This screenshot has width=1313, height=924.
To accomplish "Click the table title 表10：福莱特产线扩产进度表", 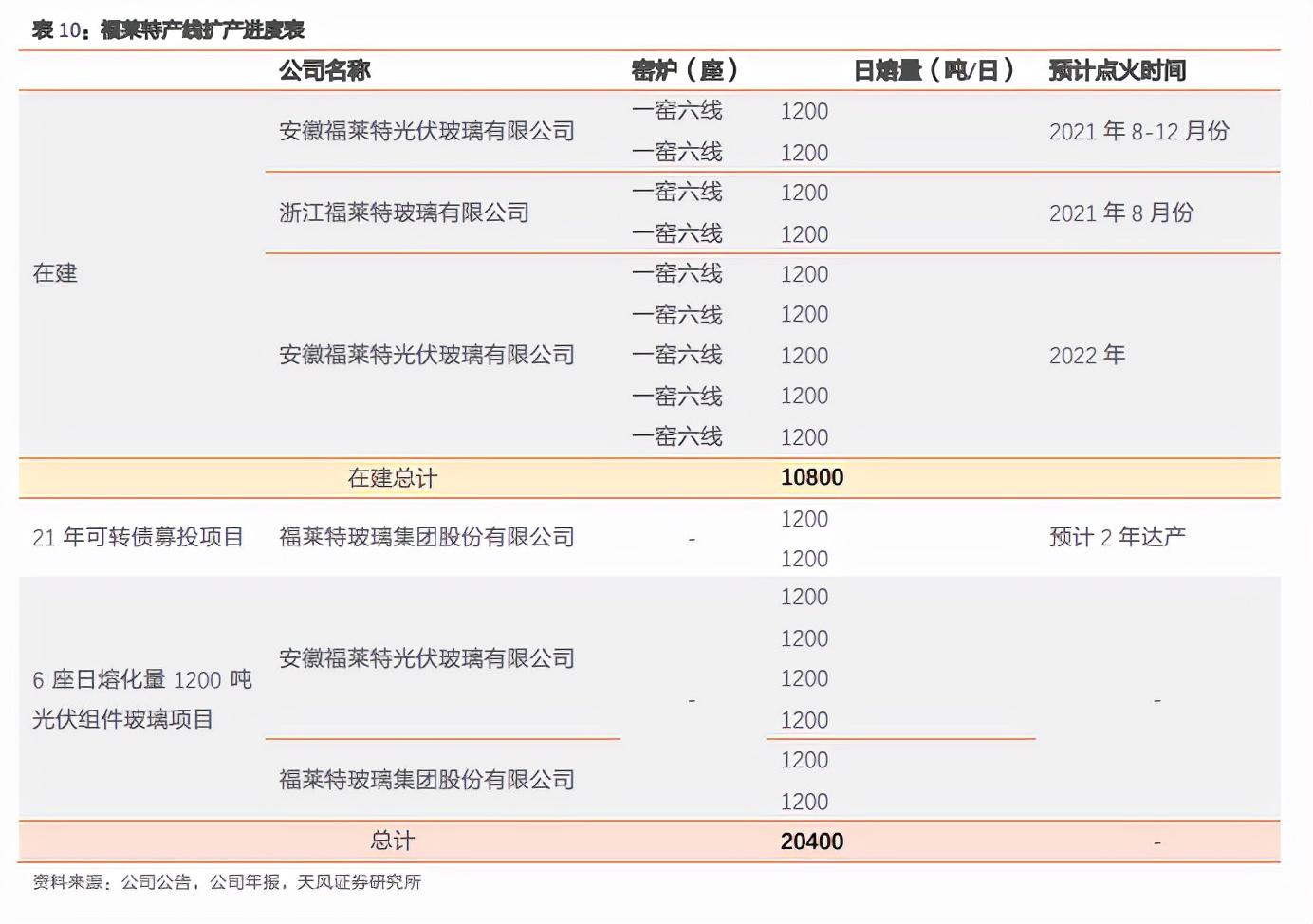I will (x=168, y=29).
